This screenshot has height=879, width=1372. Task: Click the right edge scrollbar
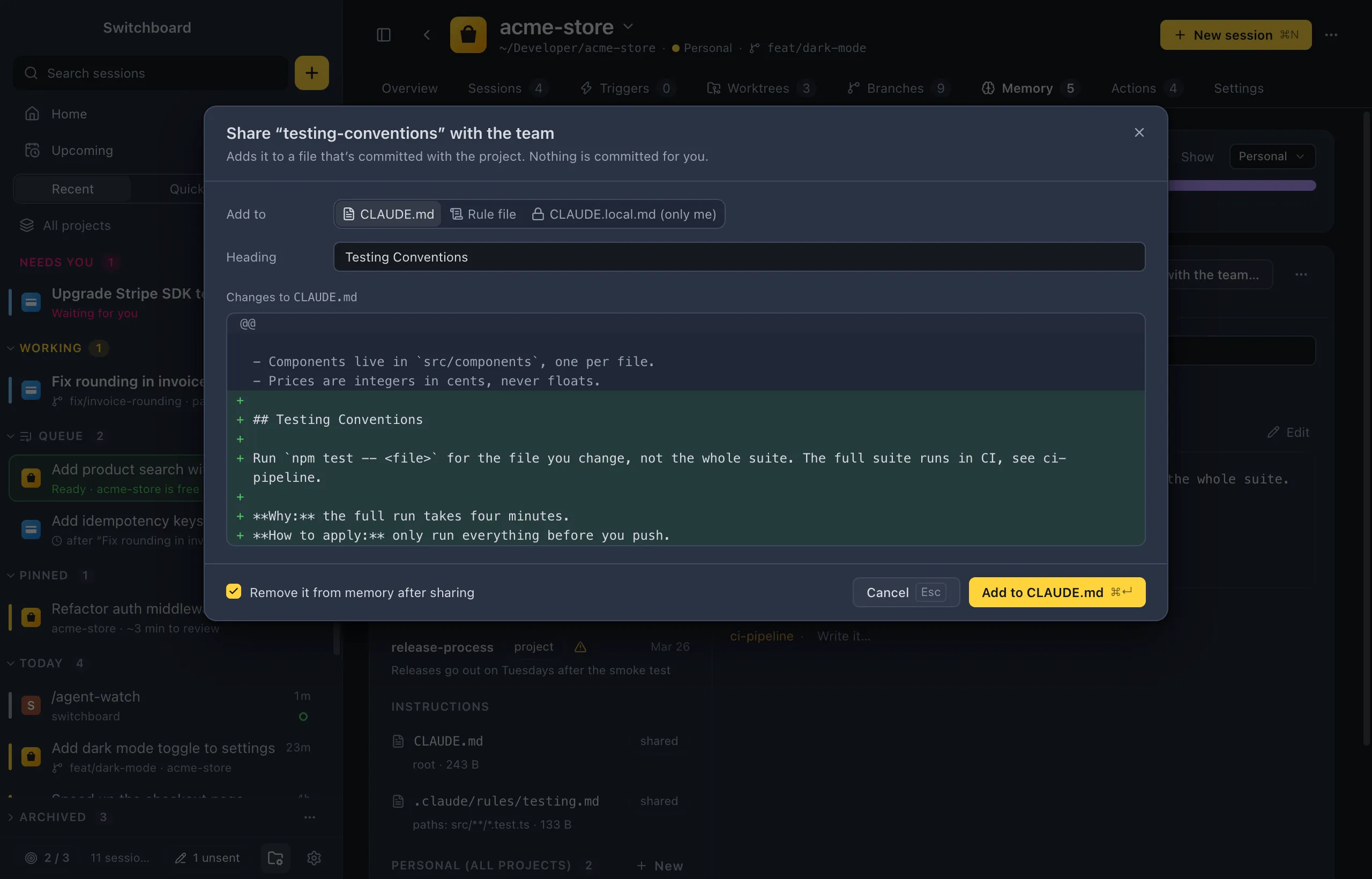tap(1366, 428)
